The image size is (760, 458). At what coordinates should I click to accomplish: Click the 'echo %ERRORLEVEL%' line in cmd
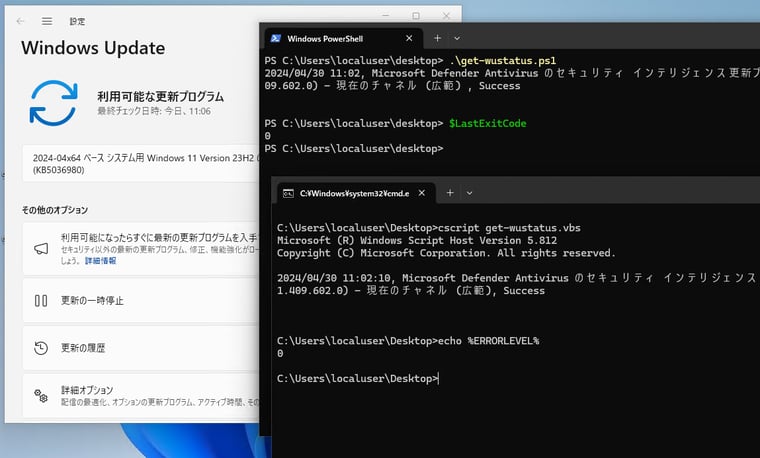[489, 341]
